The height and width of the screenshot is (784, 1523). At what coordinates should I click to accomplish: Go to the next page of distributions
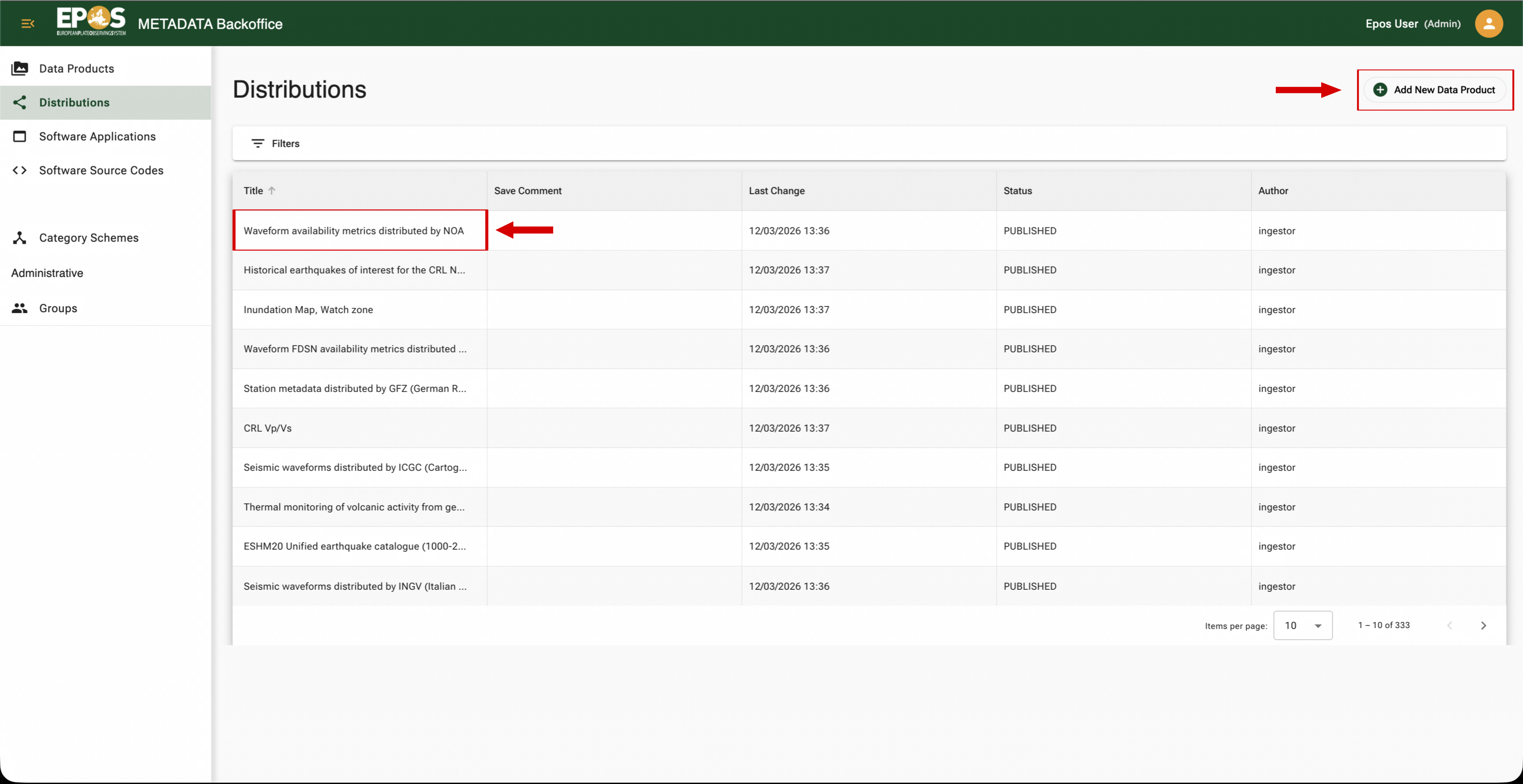tap(1484, 625)
